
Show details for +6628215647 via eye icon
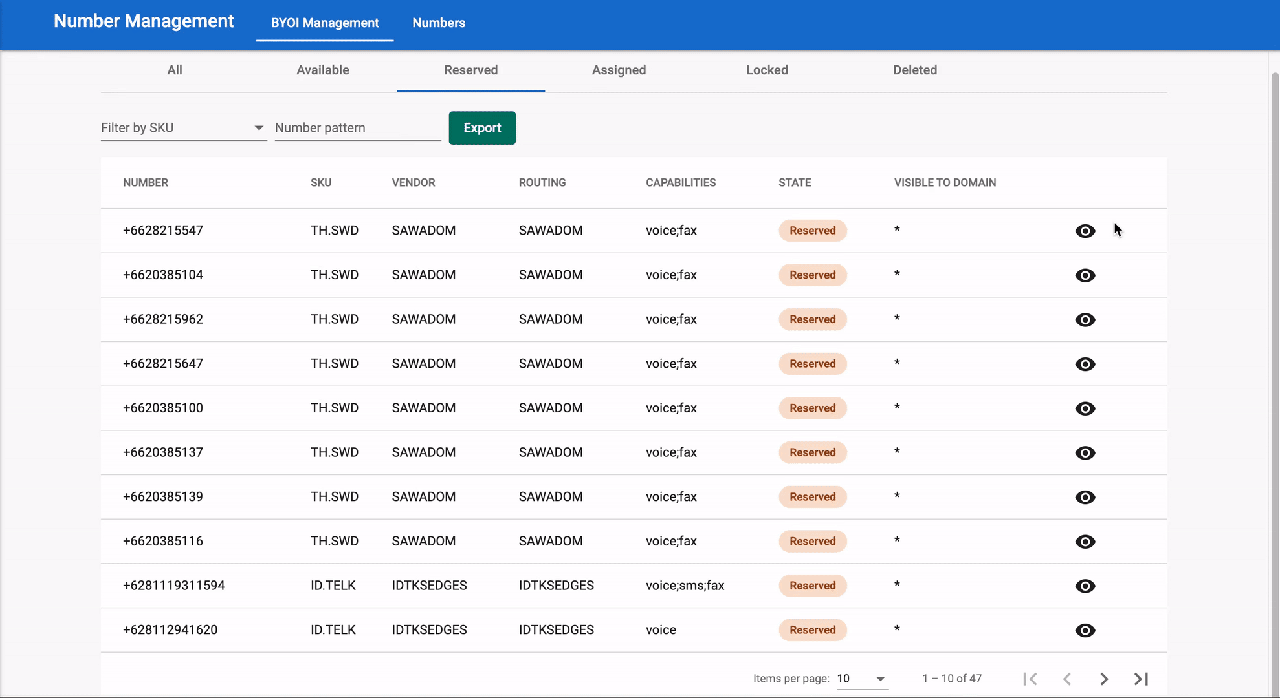pyautogui.click(x=1085, y=364)
